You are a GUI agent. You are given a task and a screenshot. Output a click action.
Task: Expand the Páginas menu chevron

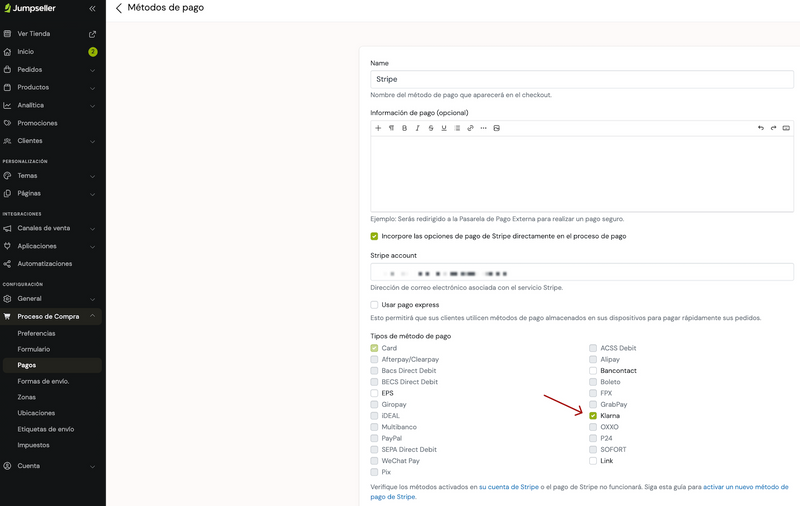[x=92, y=194]
